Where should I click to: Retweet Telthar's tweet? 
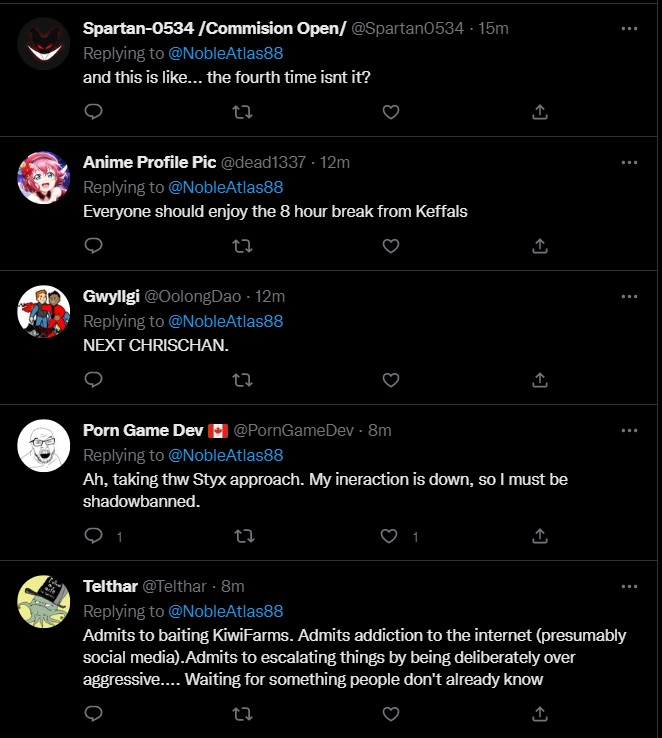pos(242,714)
